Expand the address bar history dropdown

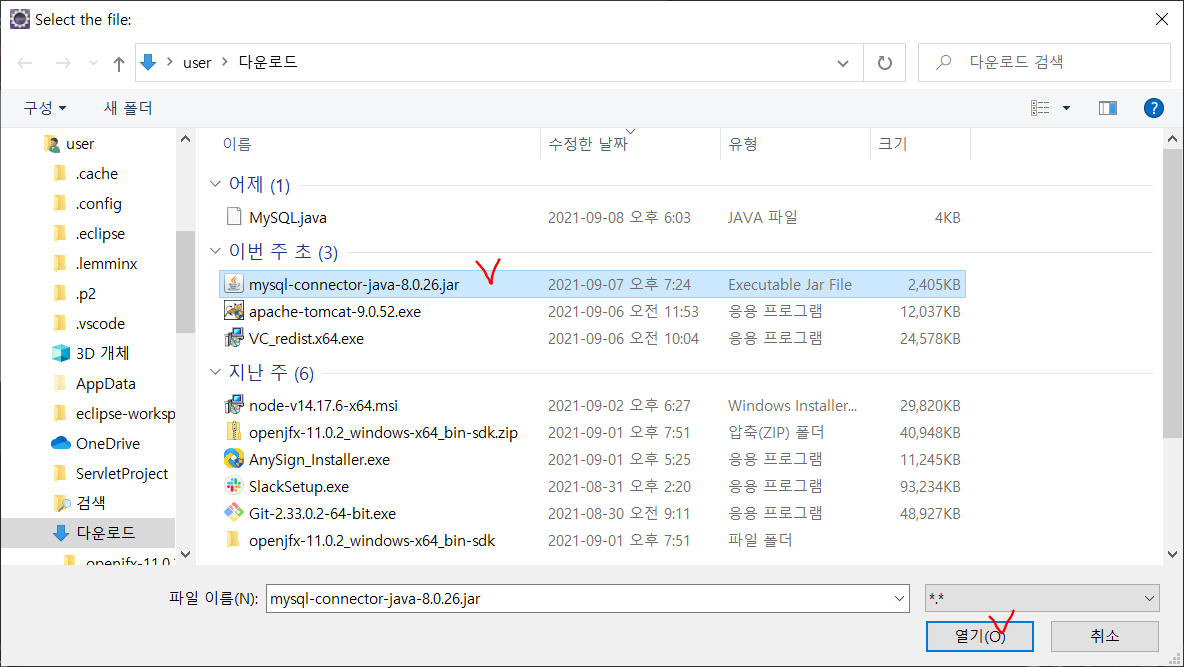click(843, 63)
